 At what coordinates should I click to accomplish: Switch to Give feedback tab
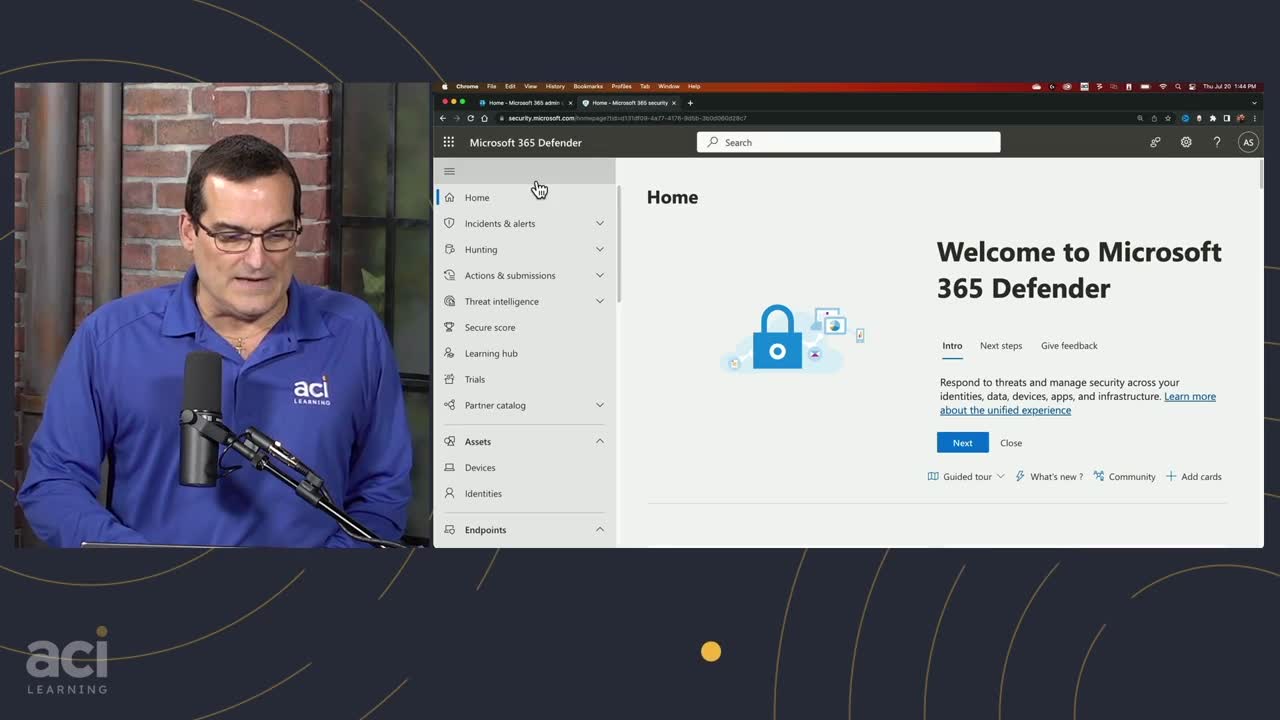point(1069,346)
